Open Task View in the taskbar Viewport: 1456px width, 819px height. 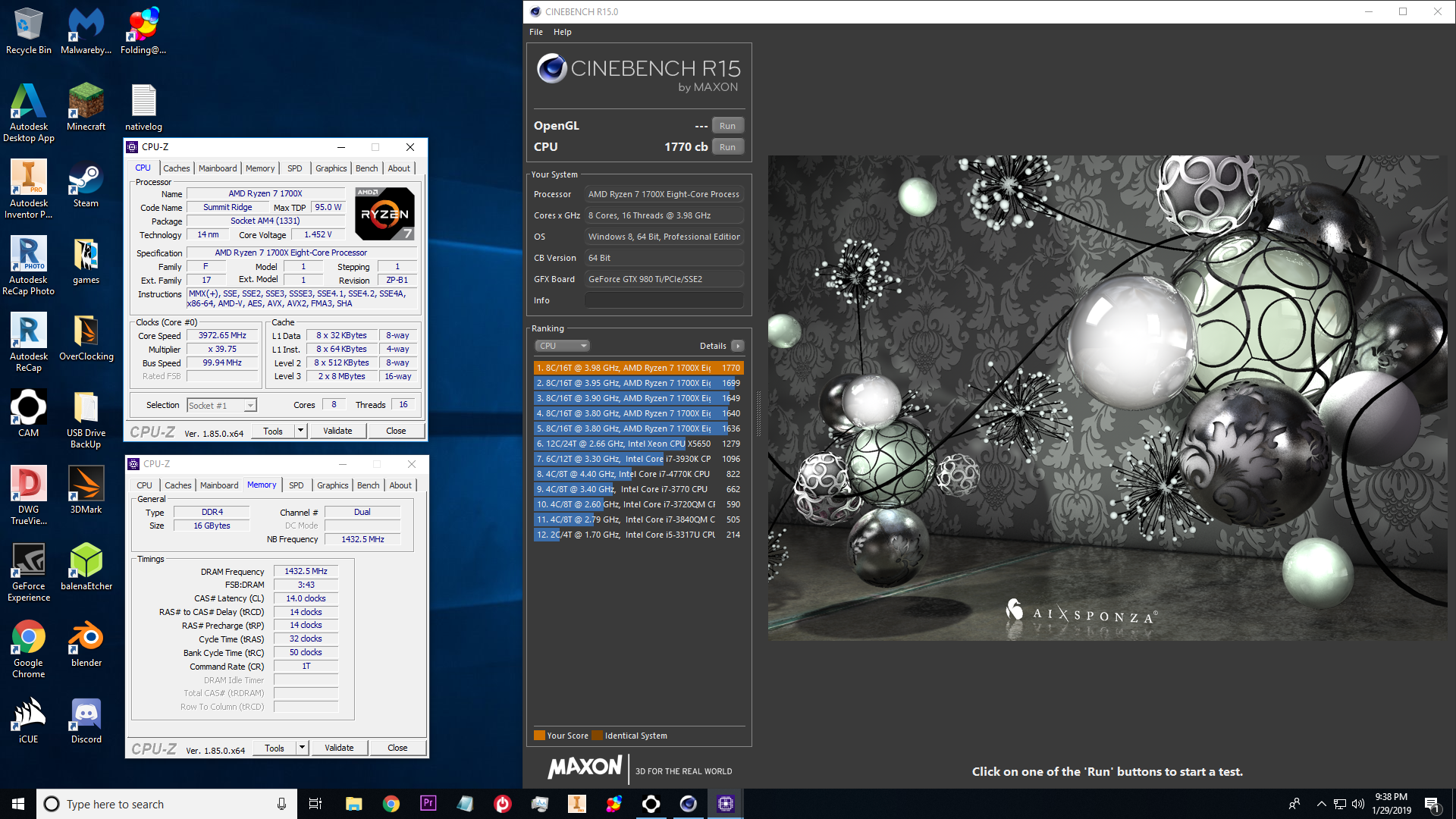(315, 804)
